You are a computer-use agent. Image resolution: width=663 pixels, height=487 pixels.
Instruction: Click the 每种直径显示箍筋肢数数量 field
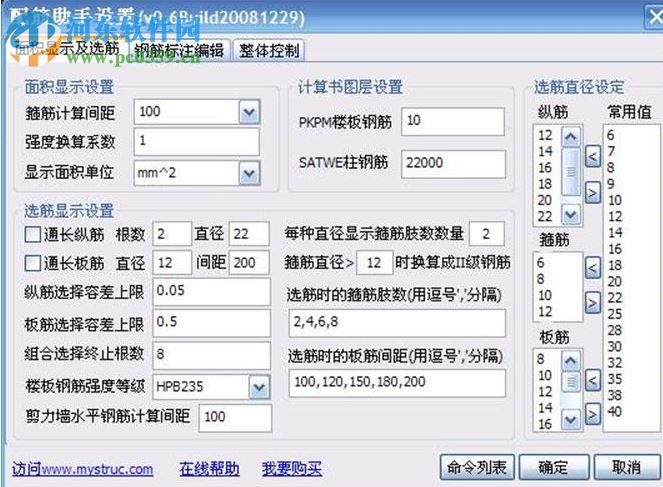(x=487, y=234)
